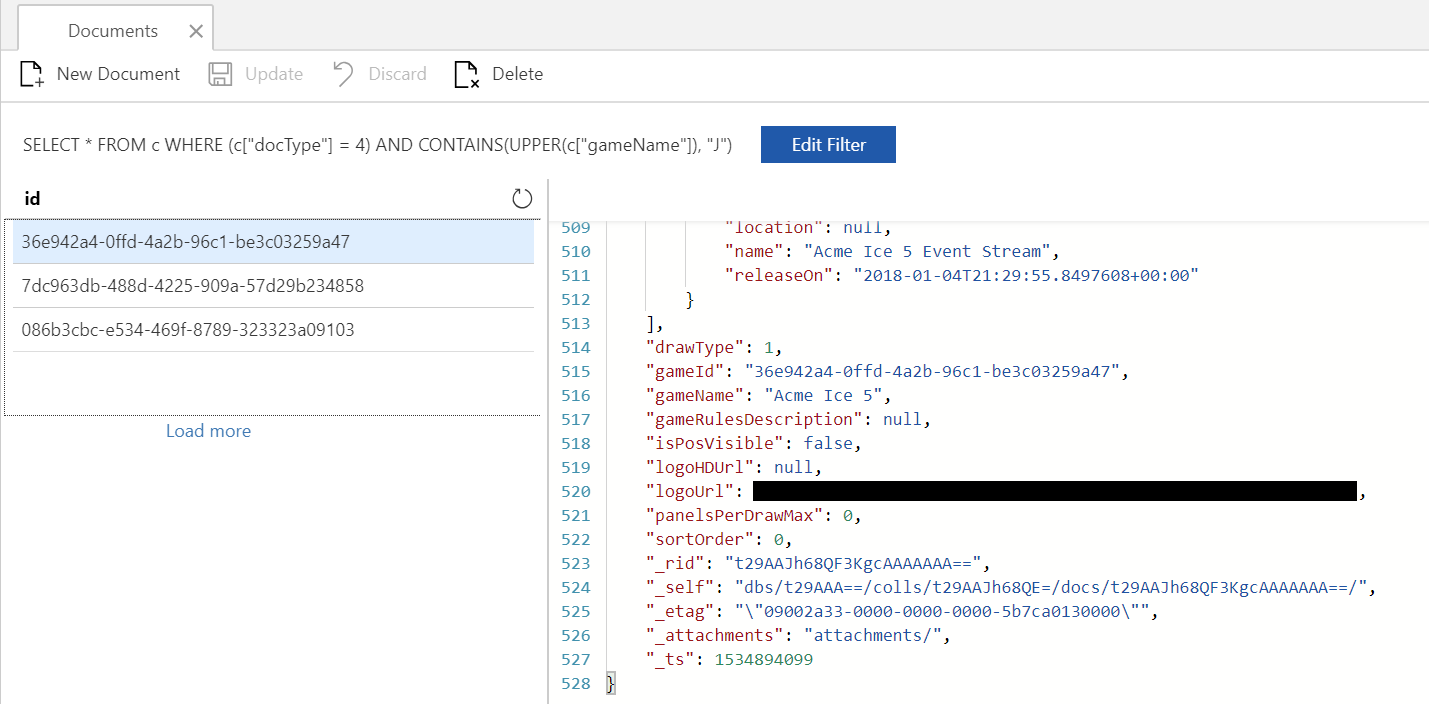1429x704 pixels.
Task: Click line number 528 in editor
Action: click(575, 683)
